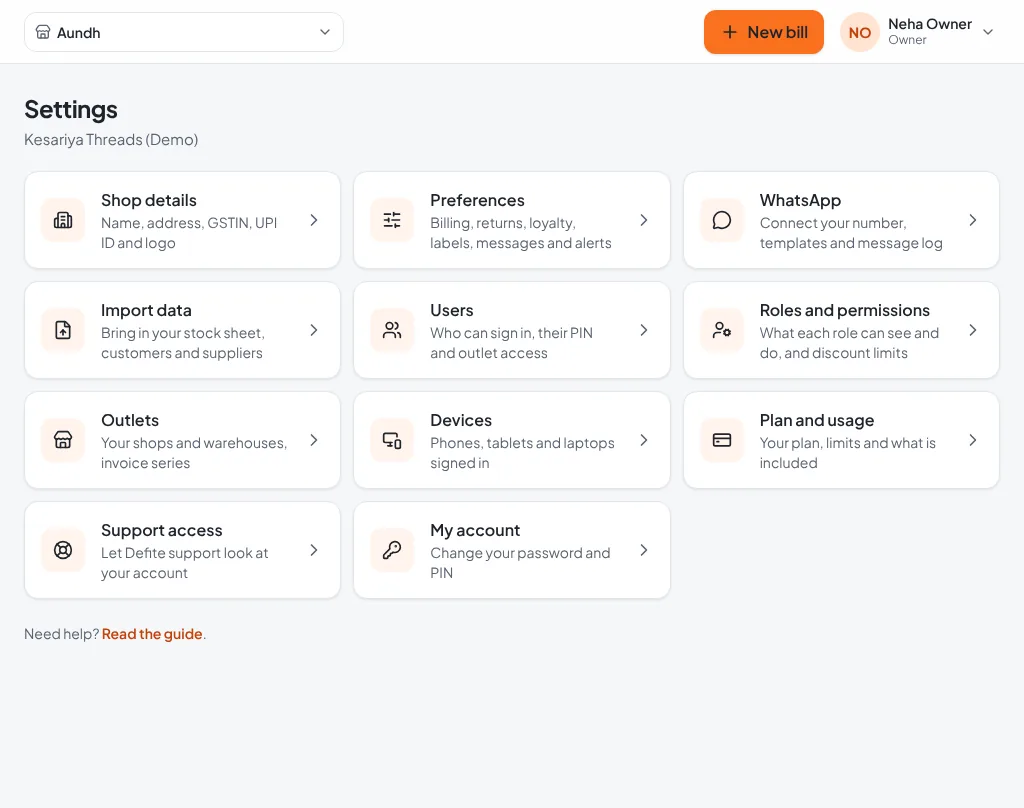Image resolution: width=1024 pixels, height=808 pixels.
Task: Click the Shop details building icon
Action: click(x=63, y=220)
